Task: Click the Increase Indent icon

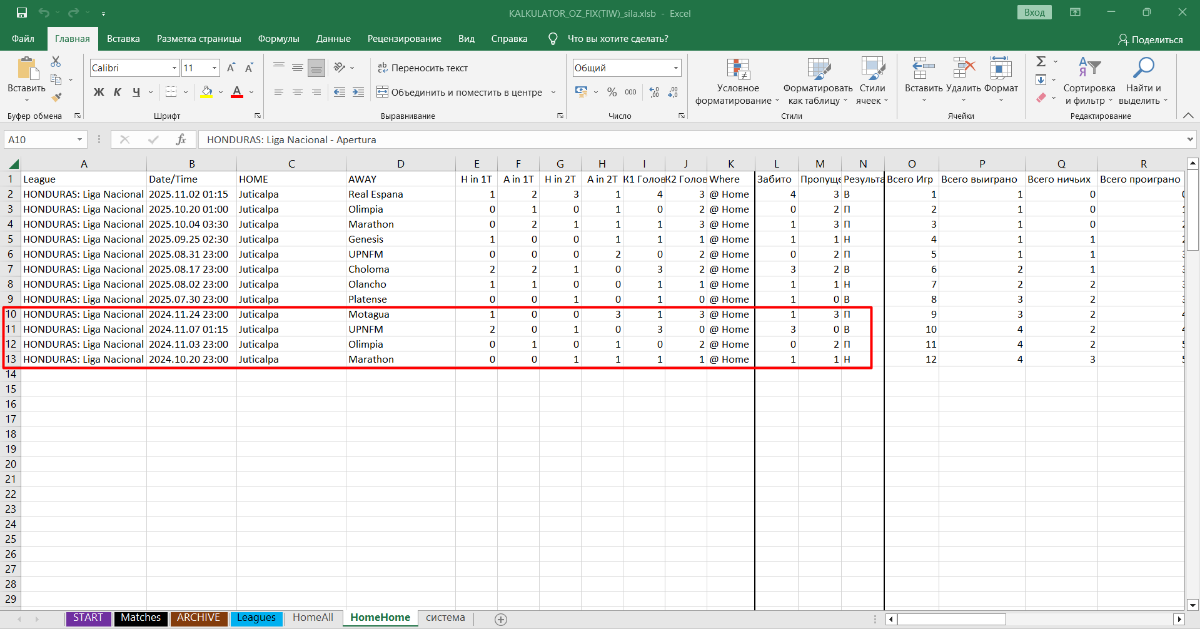Action: (357, 92)
